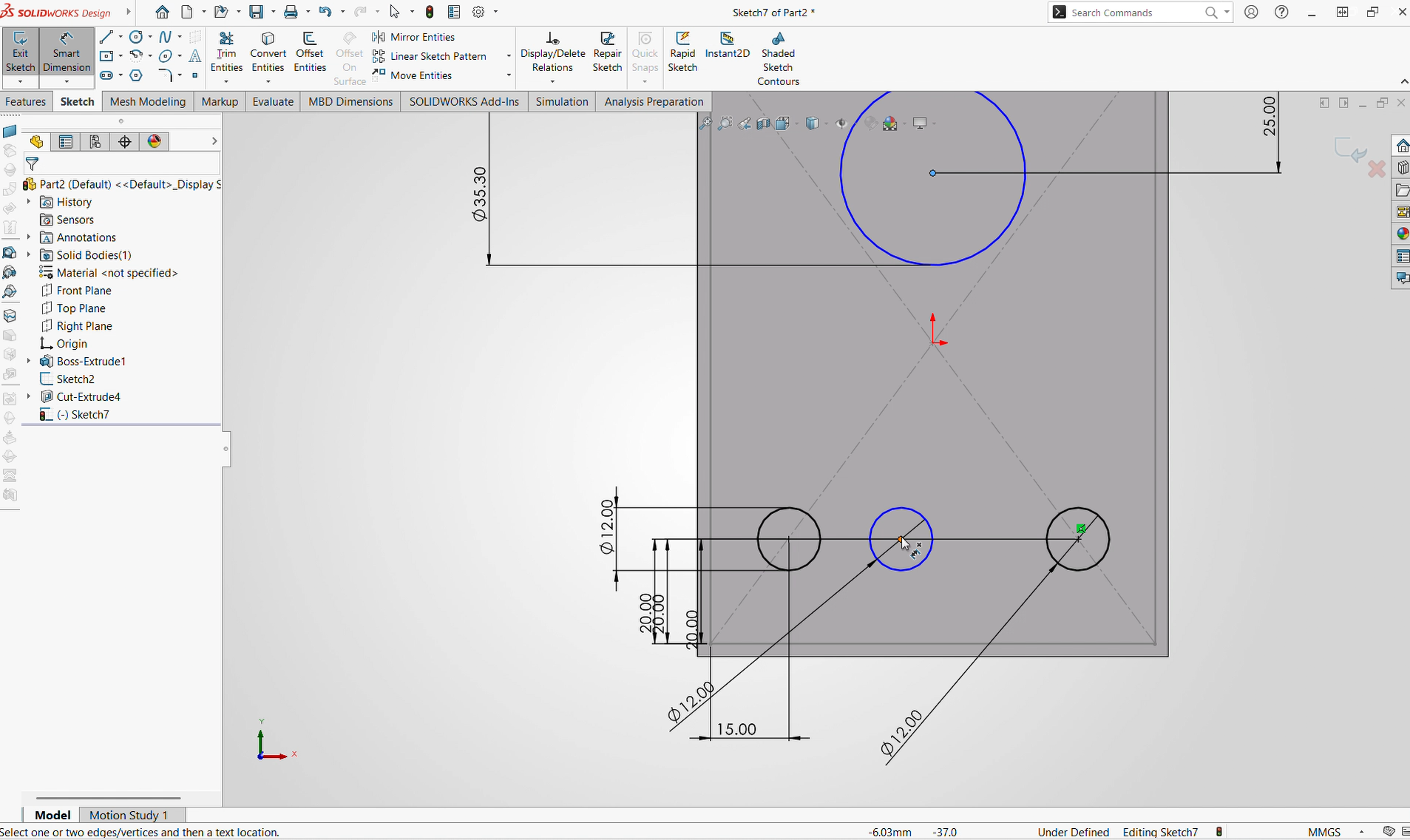This screenshot has height=840, width=1410.
Task: Click the MMGS unit system in status bar
Action: click(x=1323, y=832)
